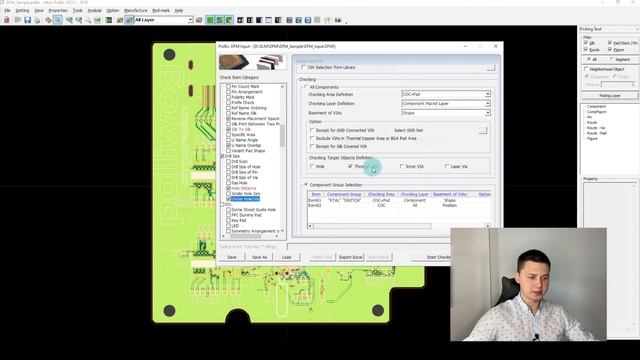Click the magnifier zoom icon in toolbar
Viewport: 640px width, 360px height.
[x=88, y=20]
